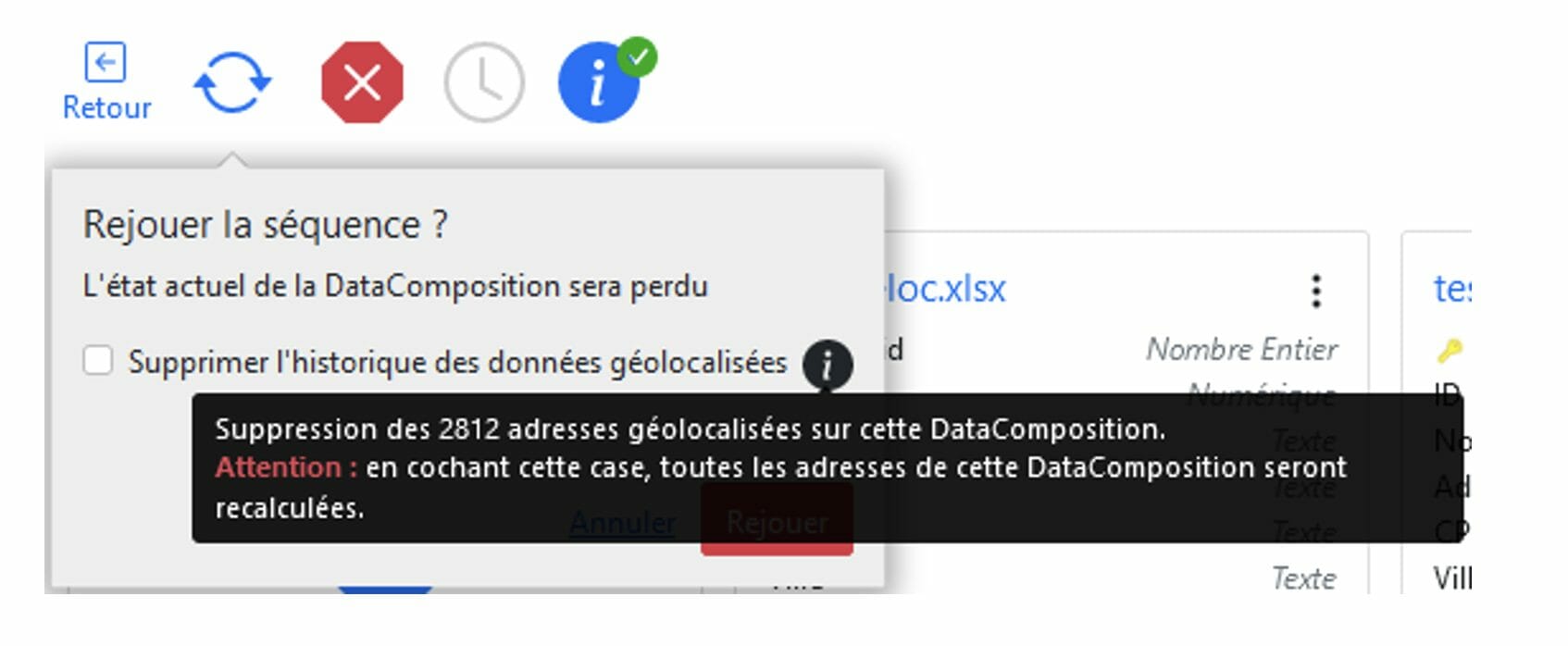Viewport: 1568px width, 646px height.
Task: Confirm with the red Rejouer button
Action: 777,520
